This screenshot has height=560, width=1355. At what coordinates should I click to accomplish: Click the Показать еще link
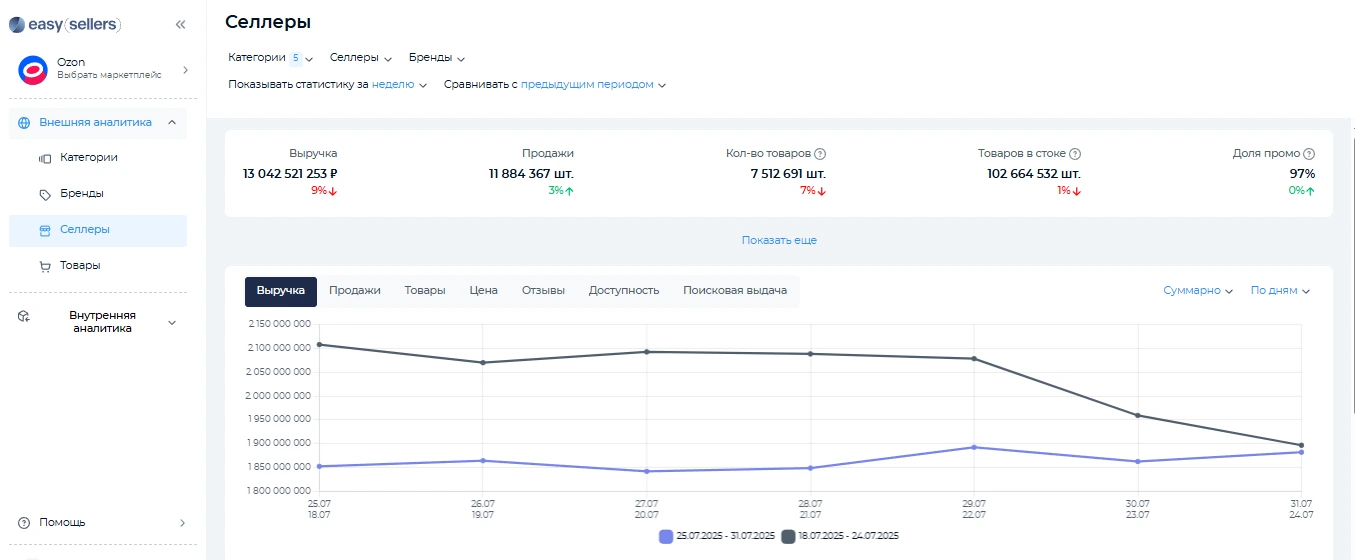tap(779, 241)
